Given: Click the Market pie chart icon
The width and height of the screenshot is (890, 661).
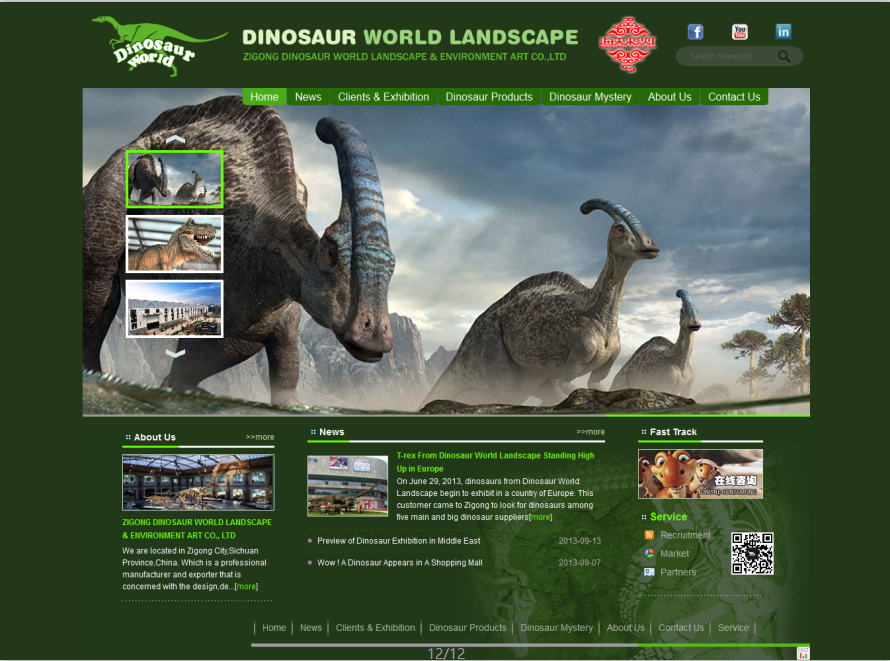Looking at the screenshot, I should (649, 554).
